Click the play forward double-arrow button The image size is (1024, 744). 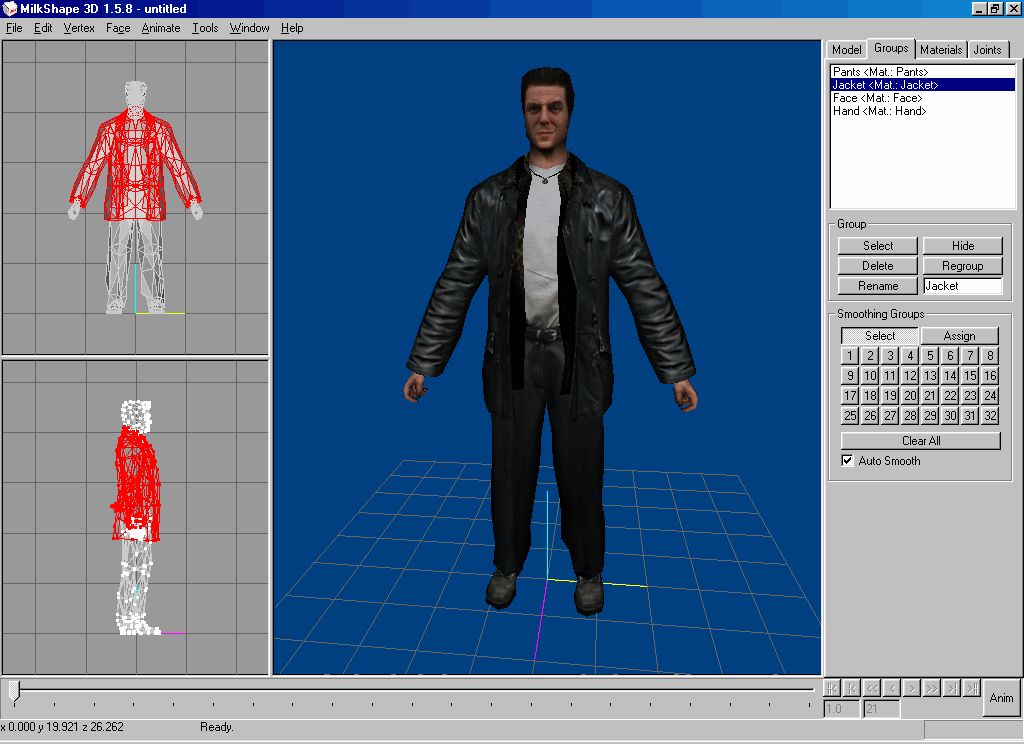933,688
